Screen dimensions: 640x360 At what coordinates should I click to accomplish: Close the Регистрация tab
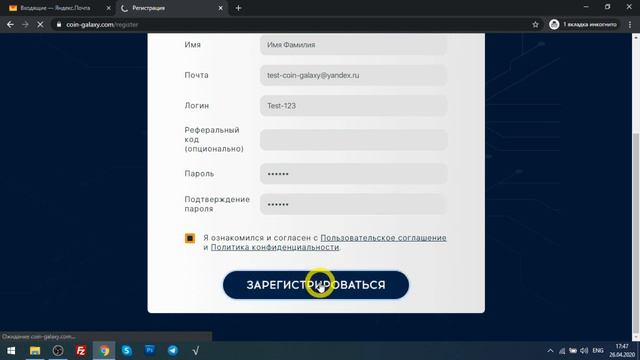220,8
